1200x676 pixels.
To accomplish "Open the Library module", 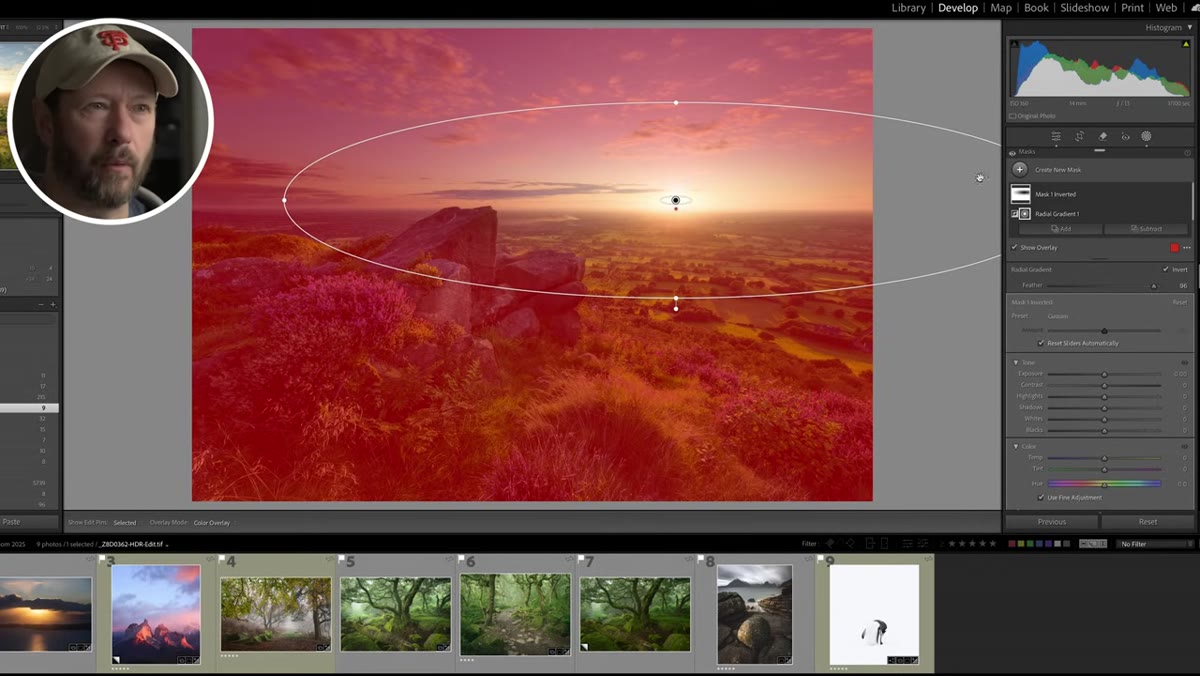I will (x=908, y=8).
